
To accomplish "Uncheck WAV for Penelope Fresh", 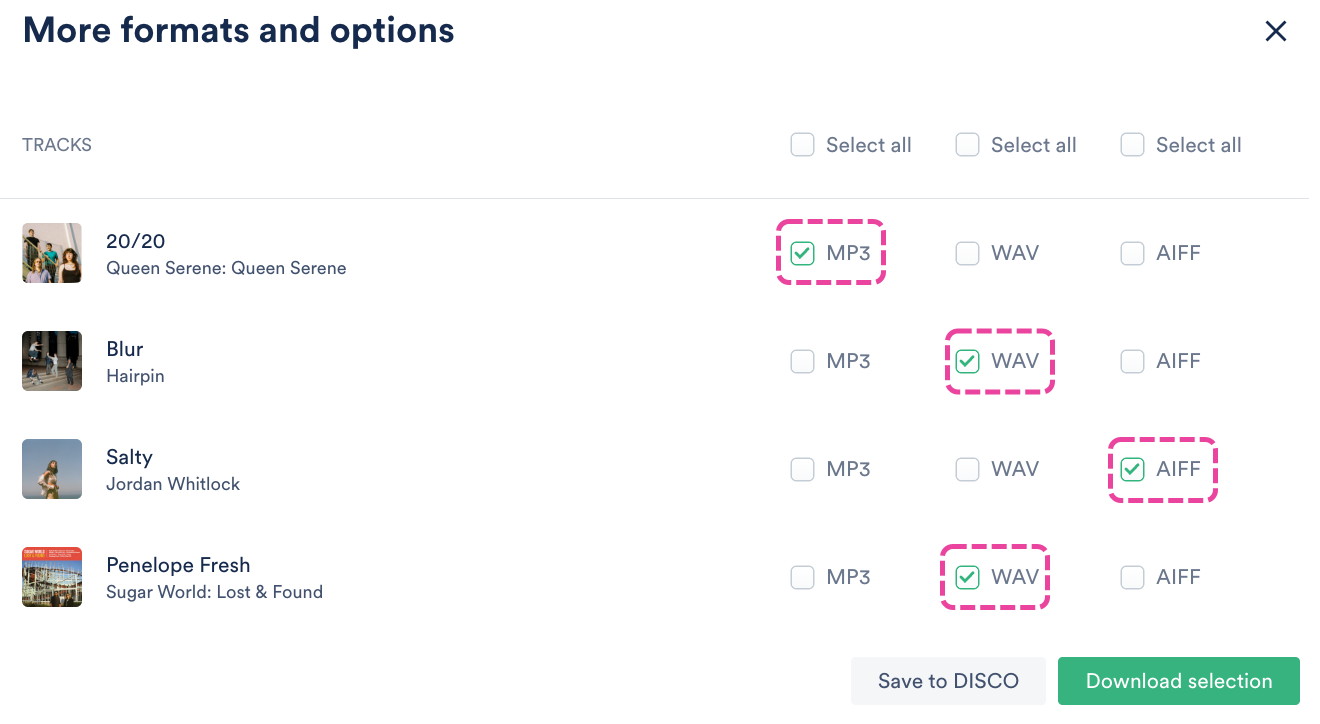I will [x=967, y=577].
